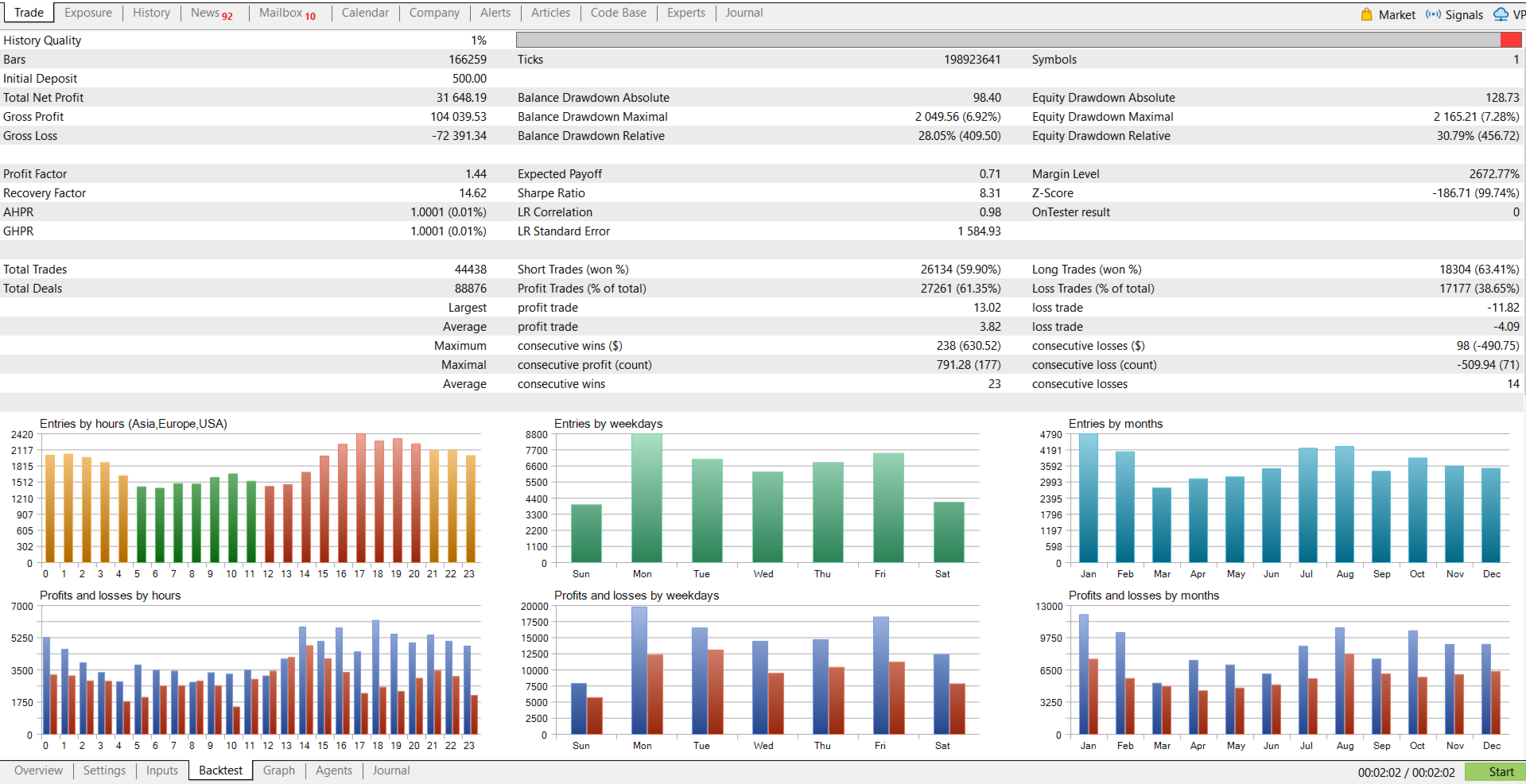1526x784 pixels.
Task: Switch to the tester Overview tab
Action: coord(38,770)
